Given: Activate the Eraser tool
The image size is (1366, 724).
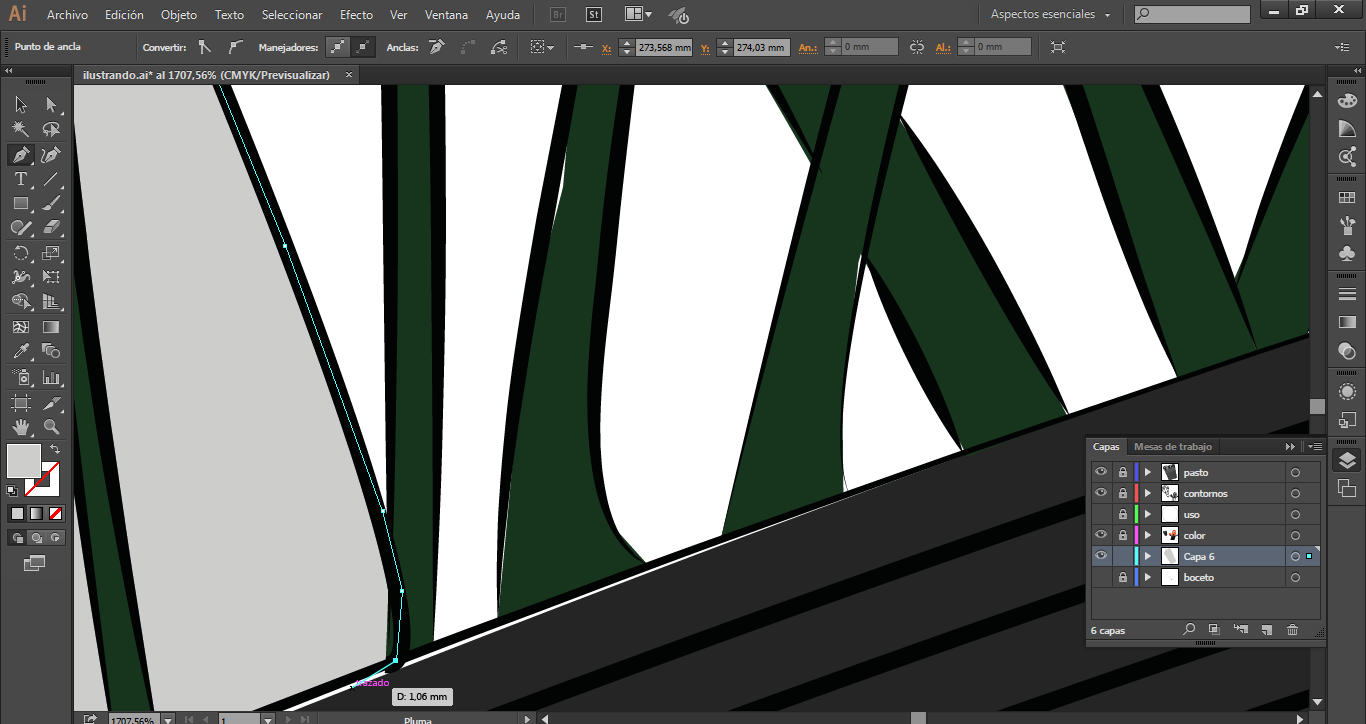Looking at the screenshot, I should [x=51, y=229].
